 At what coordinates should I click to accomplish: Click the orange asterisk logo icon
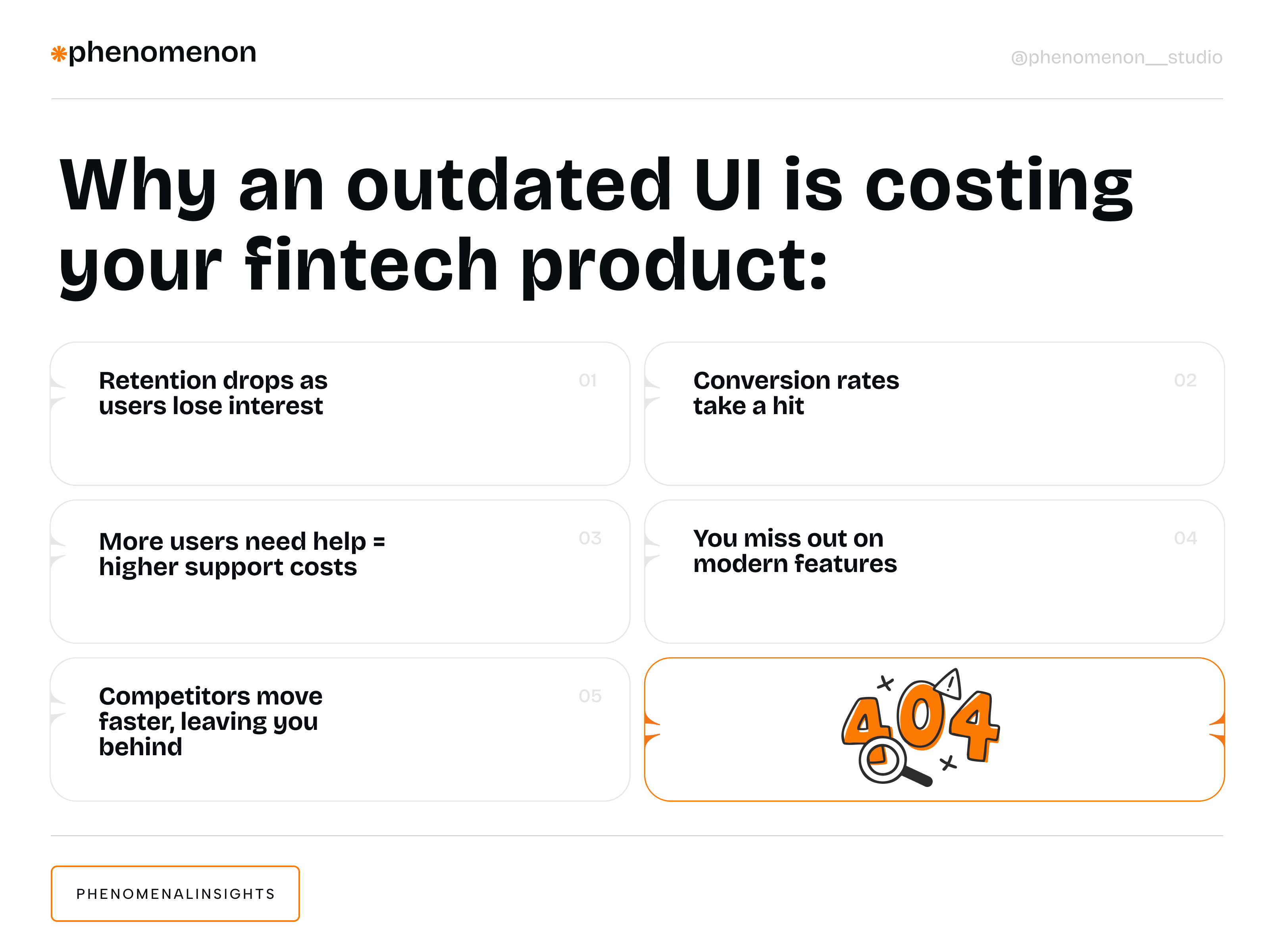click(x=59, y=54)
